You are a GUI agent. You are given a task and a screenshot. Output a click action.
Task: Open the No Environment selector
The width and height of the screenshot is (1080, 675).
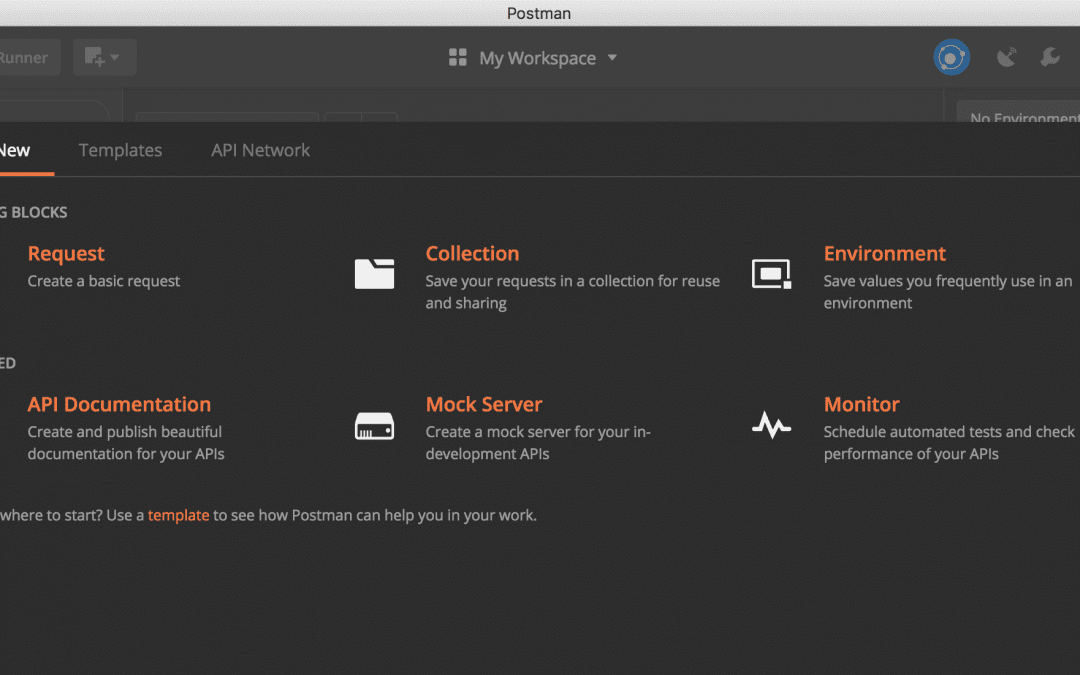pos(1019,112)
